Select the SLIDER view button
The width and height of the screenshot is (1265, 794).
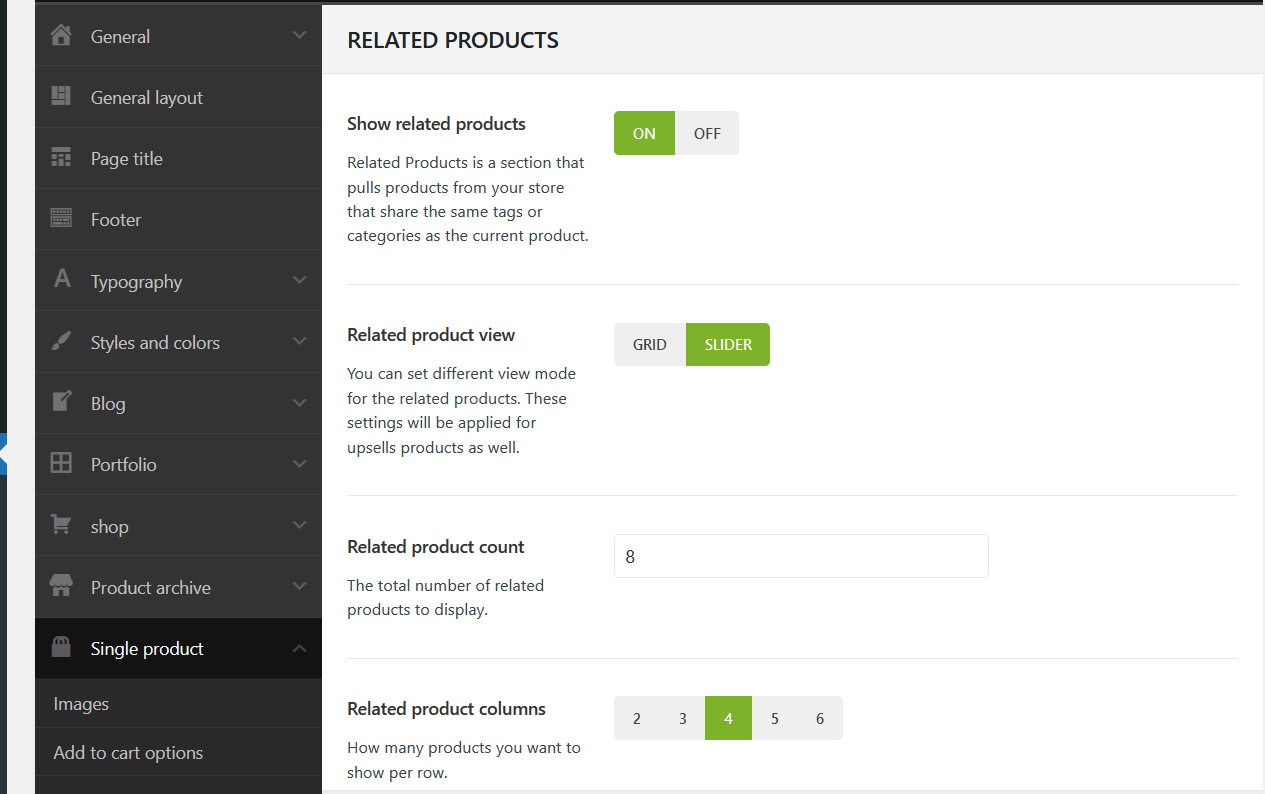click(x=728, y=345)
